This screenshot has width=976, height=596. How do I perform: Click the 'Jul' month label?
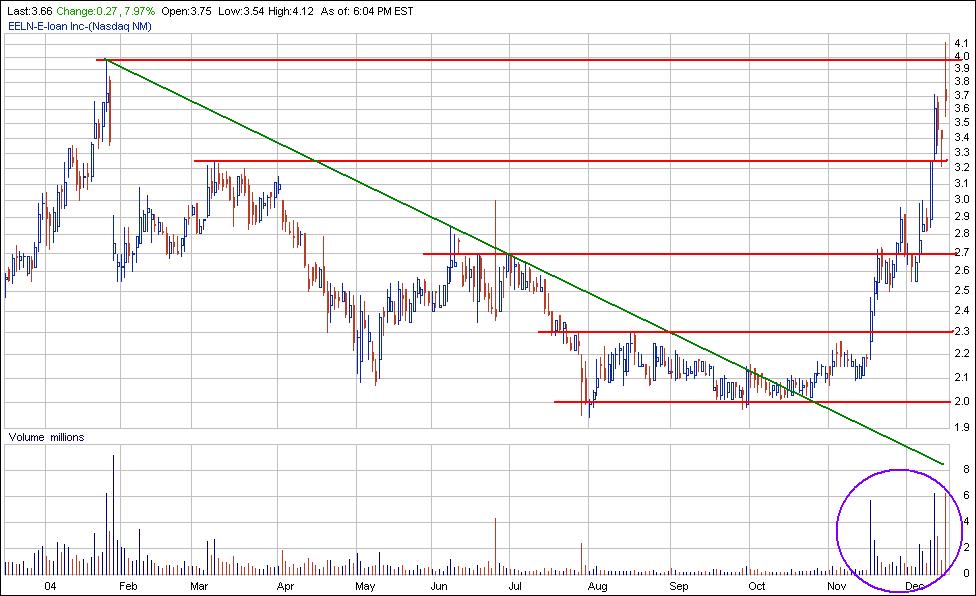(515, 586)
